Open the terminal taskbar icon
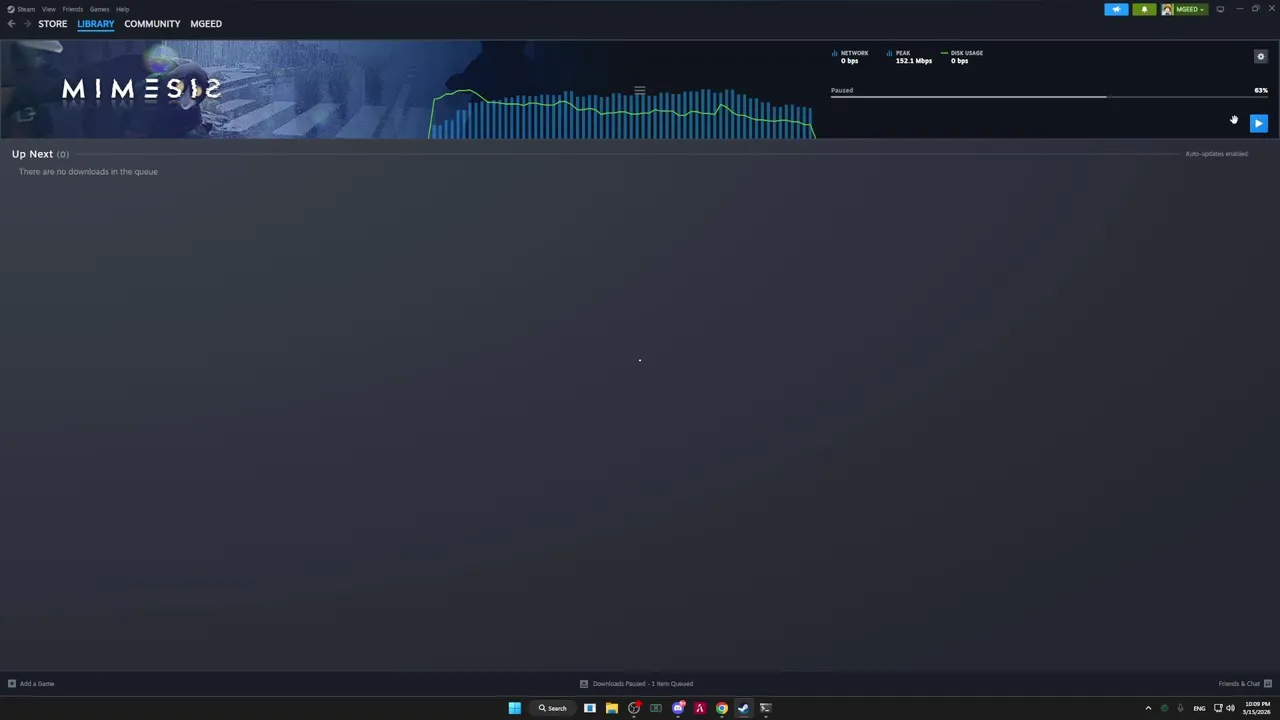 (765, 708)
